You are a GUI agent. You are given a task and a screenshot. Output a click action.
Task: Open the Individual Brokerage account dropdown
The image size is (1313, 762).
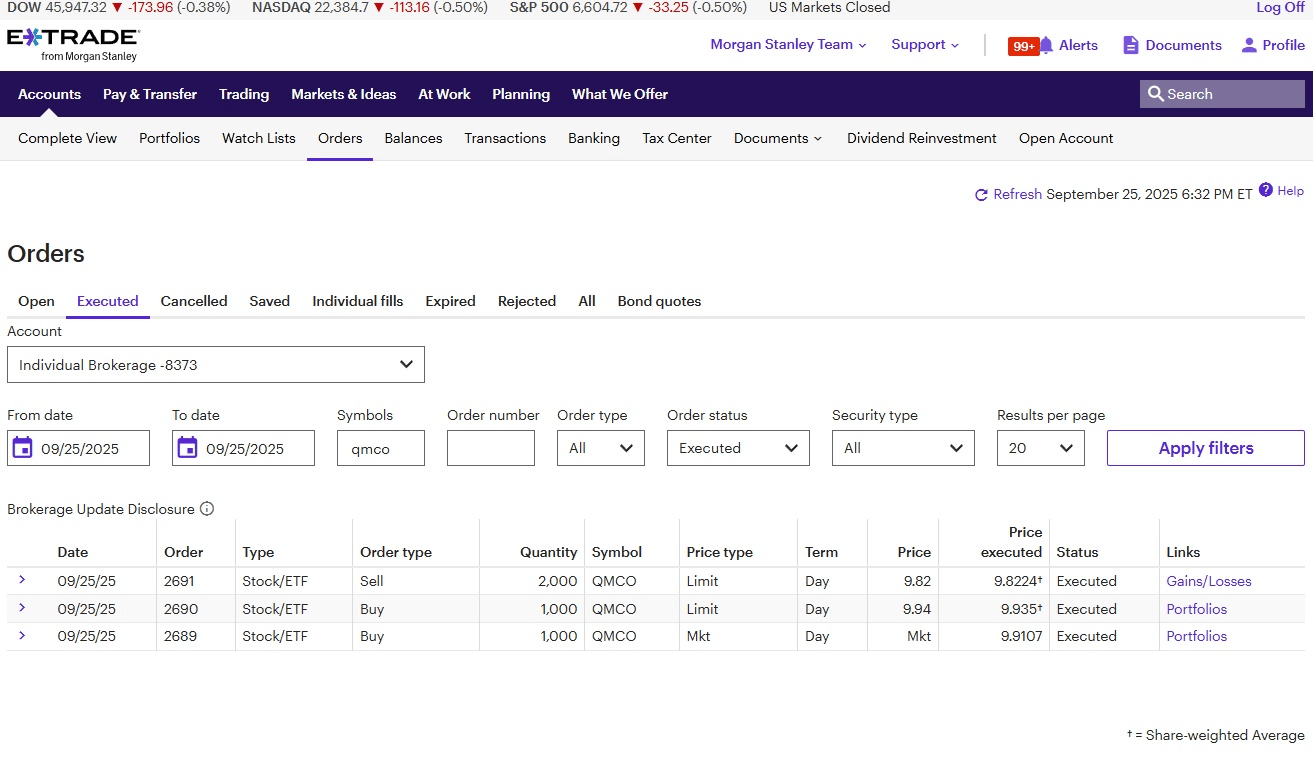click(x=215, y=365)
